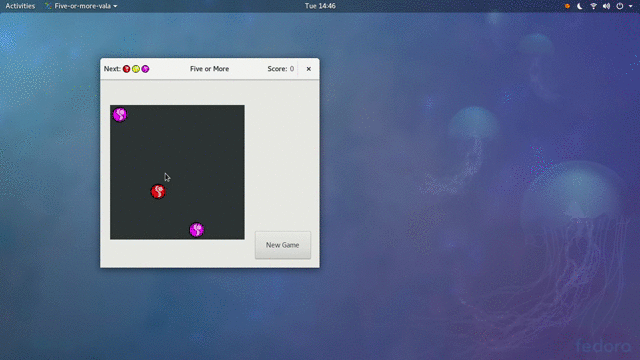Open the Activities overview

pos(20,6)
